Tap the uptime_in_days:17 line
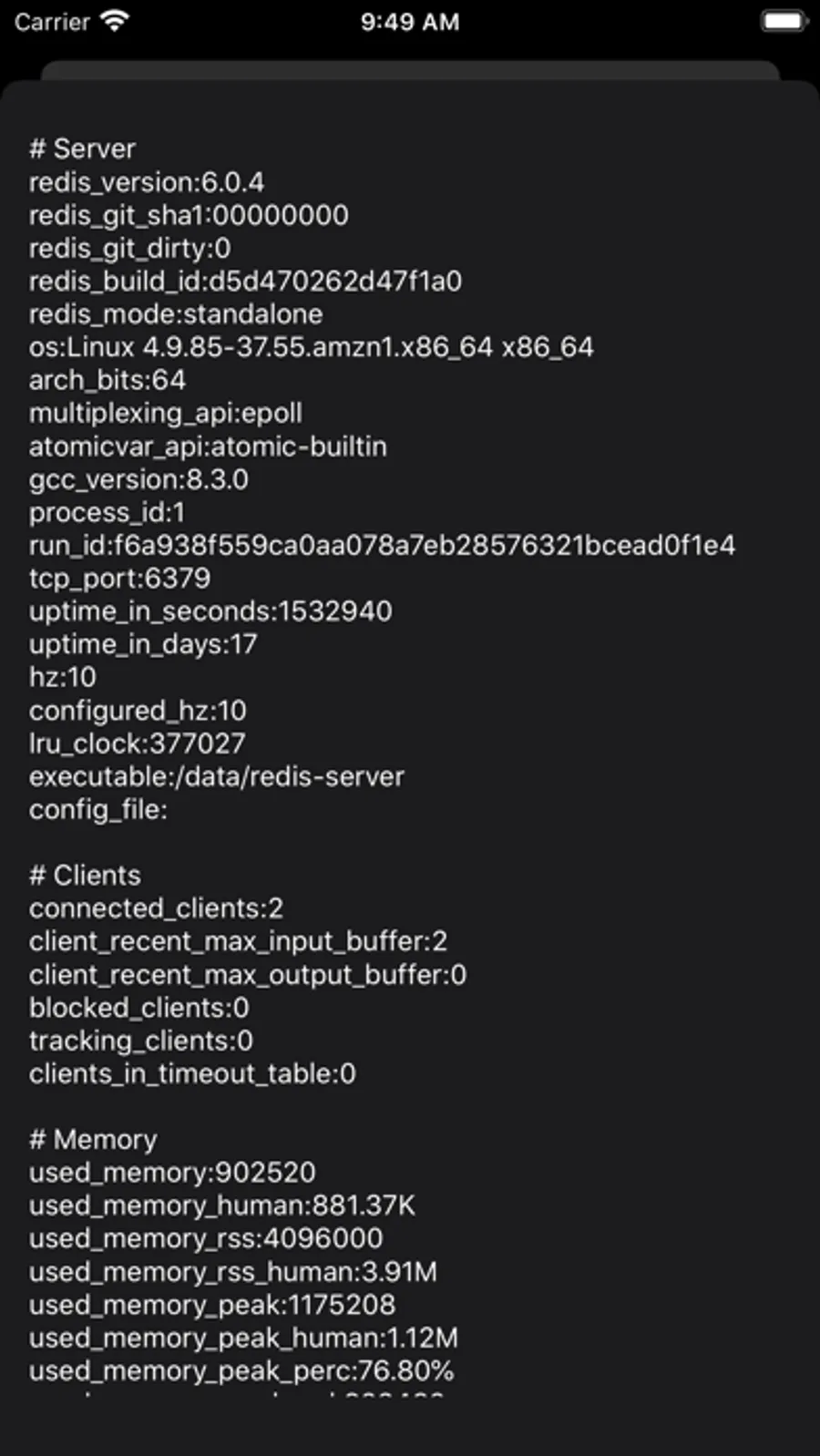The height and width of the screenshot is (1456, 820). 143,644
